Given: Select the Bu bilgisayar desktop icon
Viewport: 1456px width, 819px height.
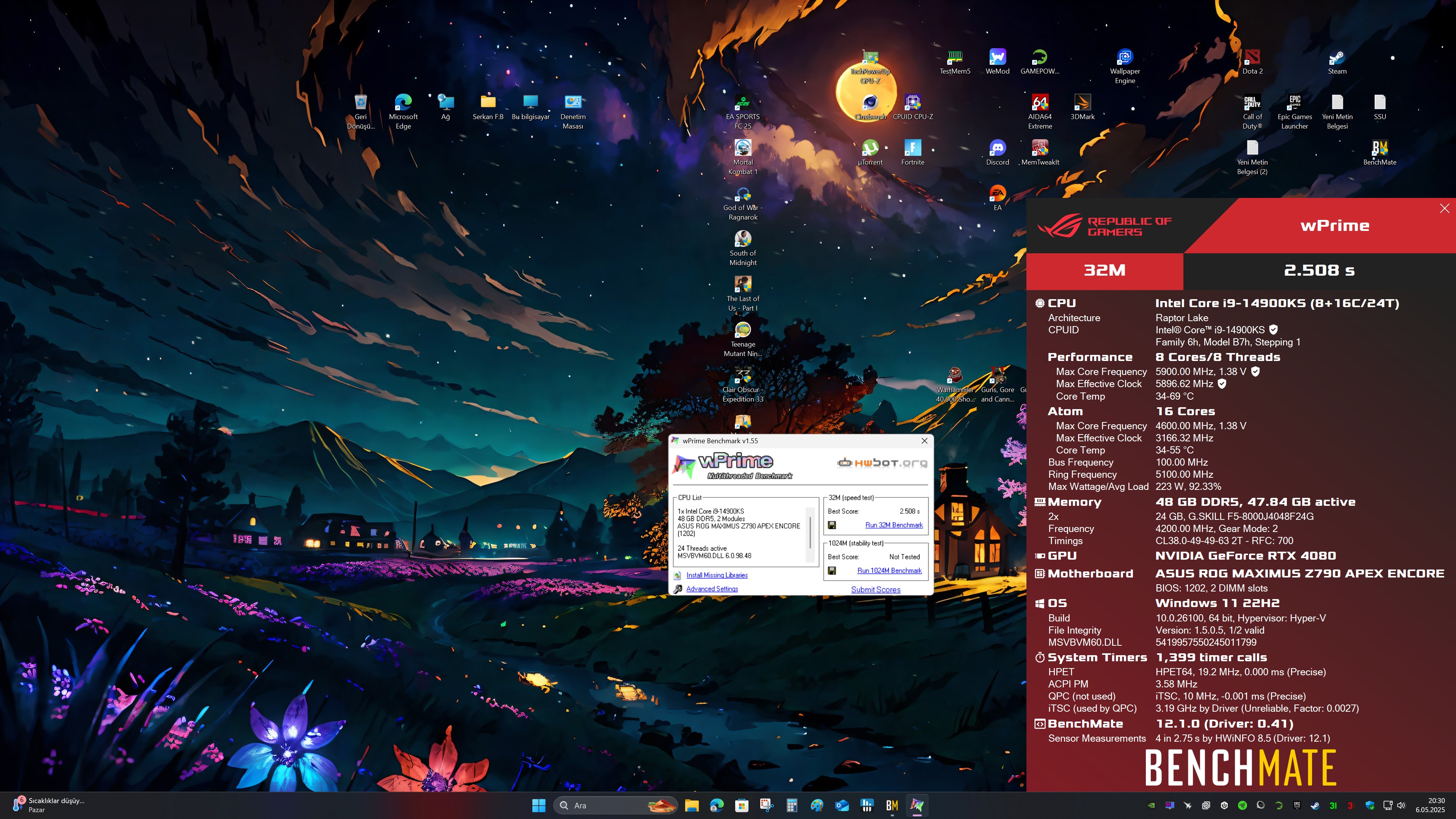Looking at the screenshot, I should click(530, 107).
